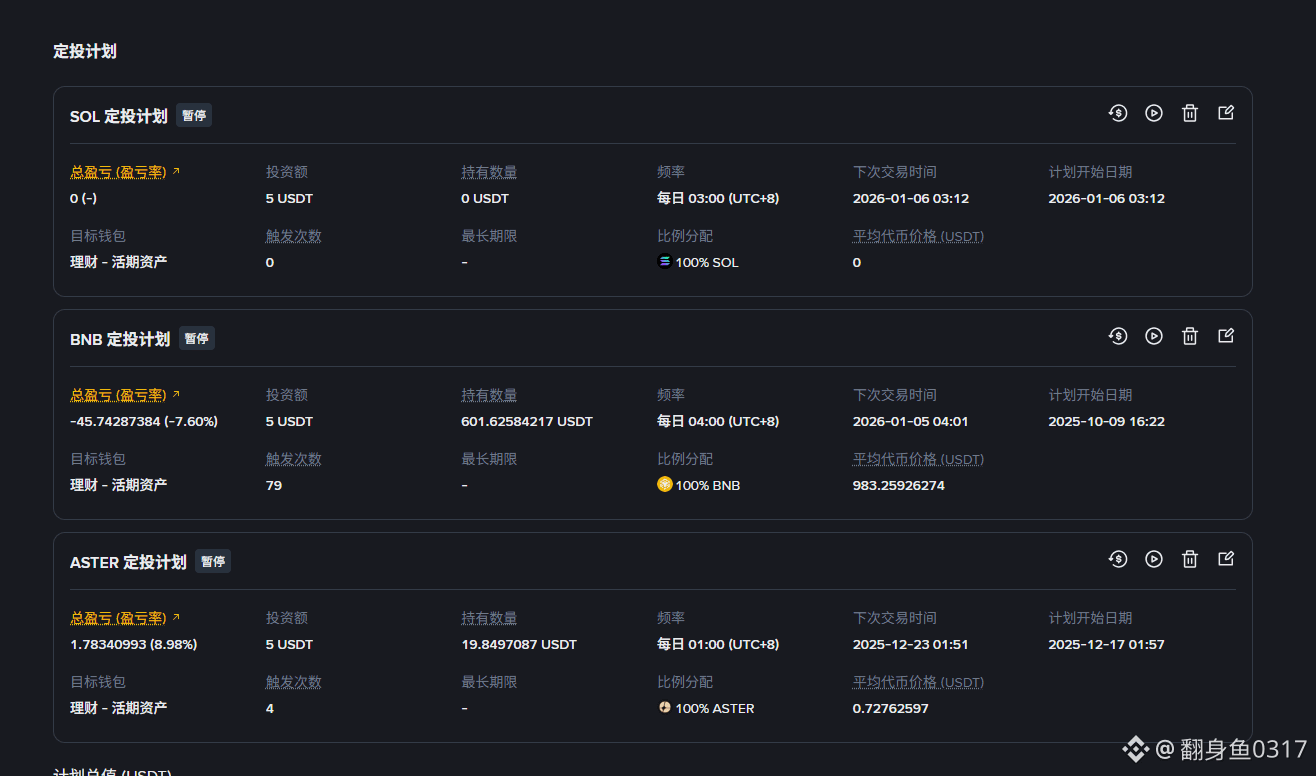Screen dimensions: 1316x776
Task: Edit the BNB auto-invest plan
Action: click(1226, 336)
